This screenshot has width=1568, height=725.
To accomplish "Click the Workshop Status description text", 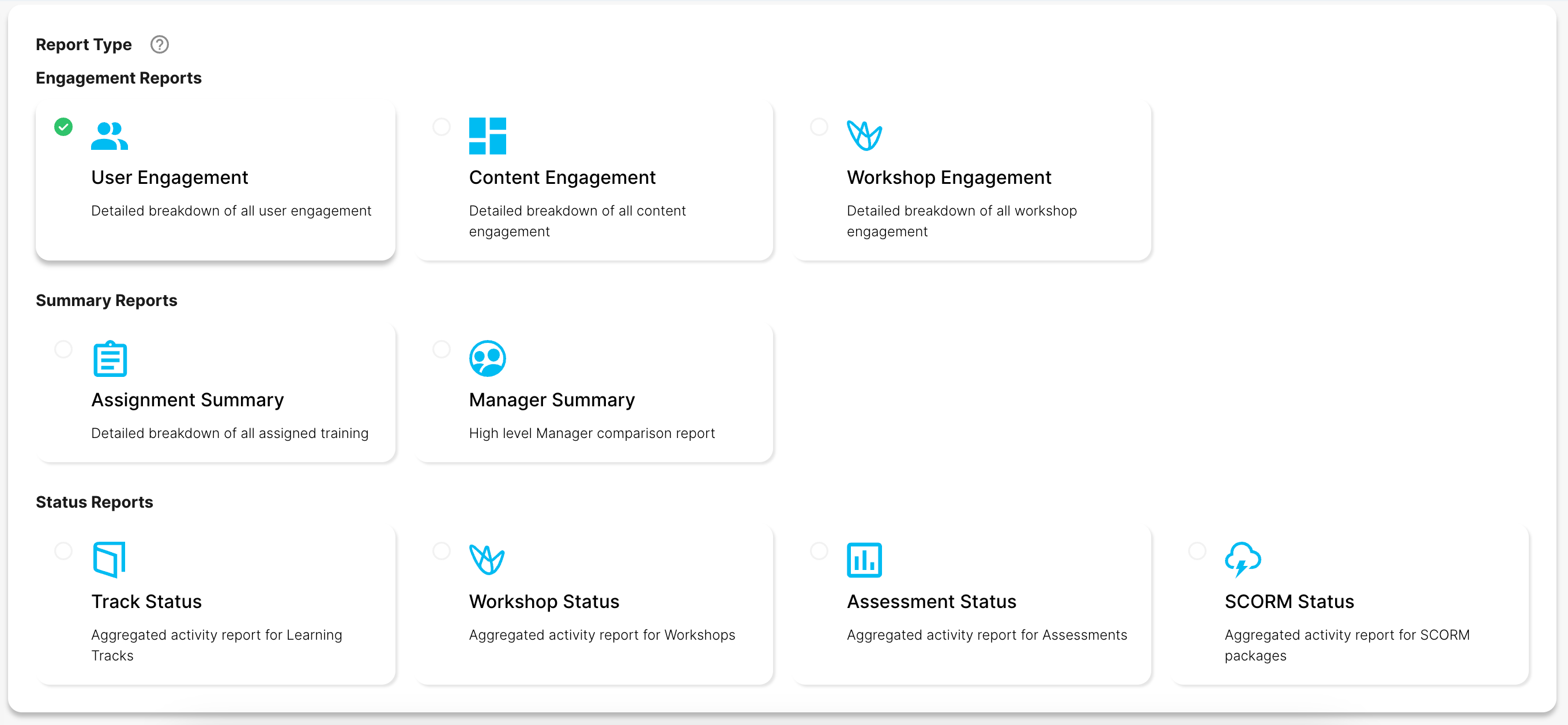I will coord(602,635).
